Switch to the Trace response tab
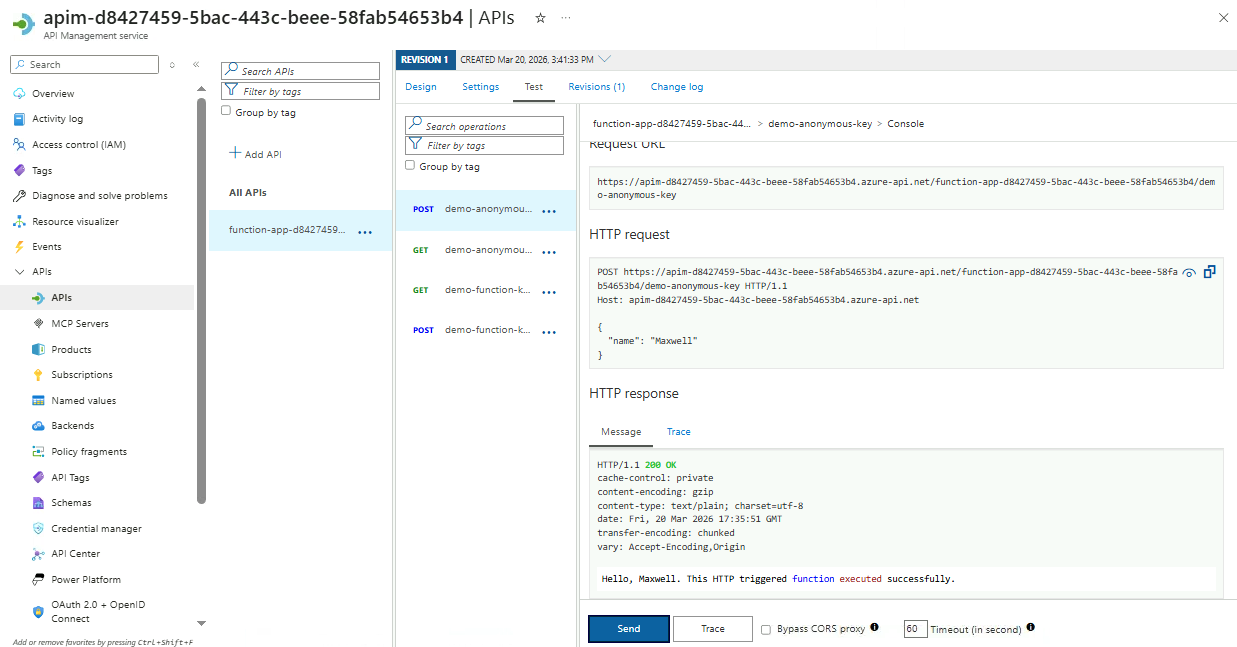This screenshot has width=1237, height=647. 678,432
